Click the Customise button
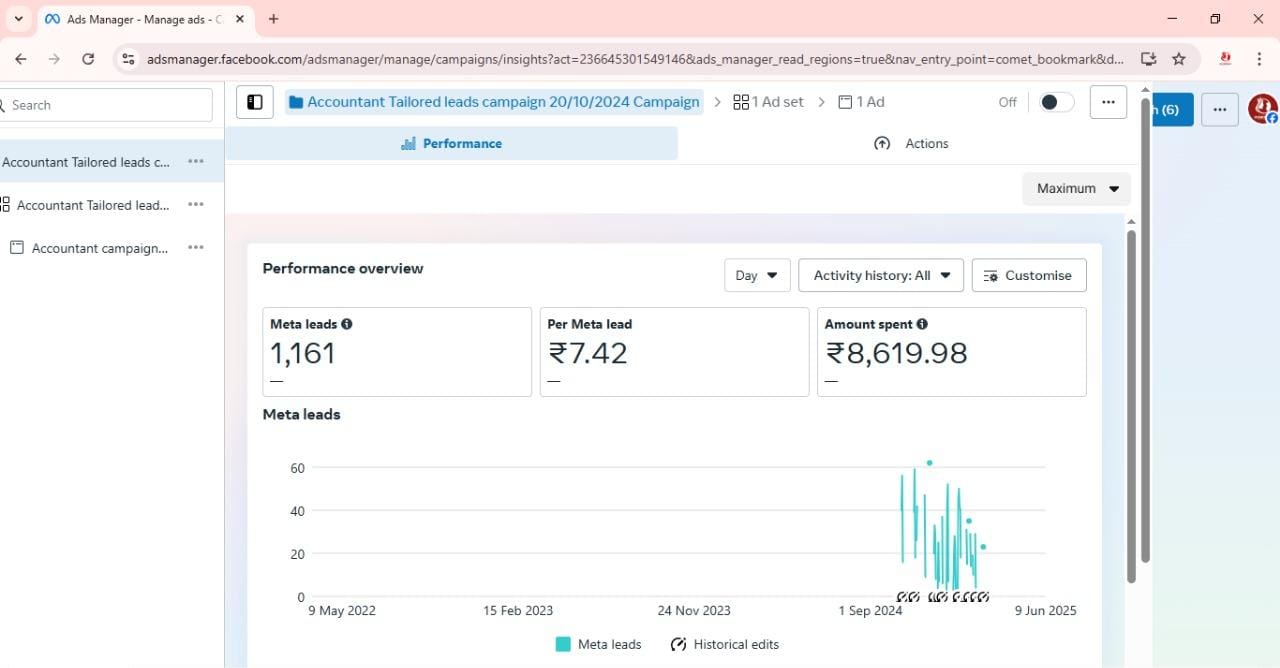The width and height of the screenshot is (1280, 668). 1028,275
